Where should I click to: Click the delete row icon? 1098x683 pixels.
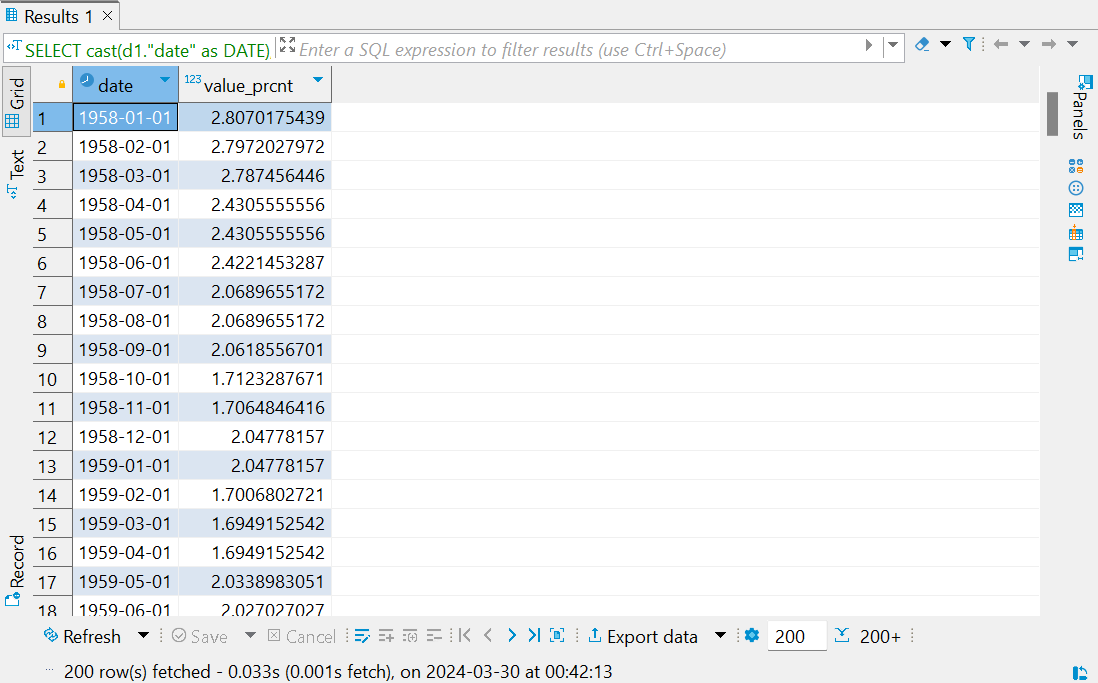(x=434, y=635)
